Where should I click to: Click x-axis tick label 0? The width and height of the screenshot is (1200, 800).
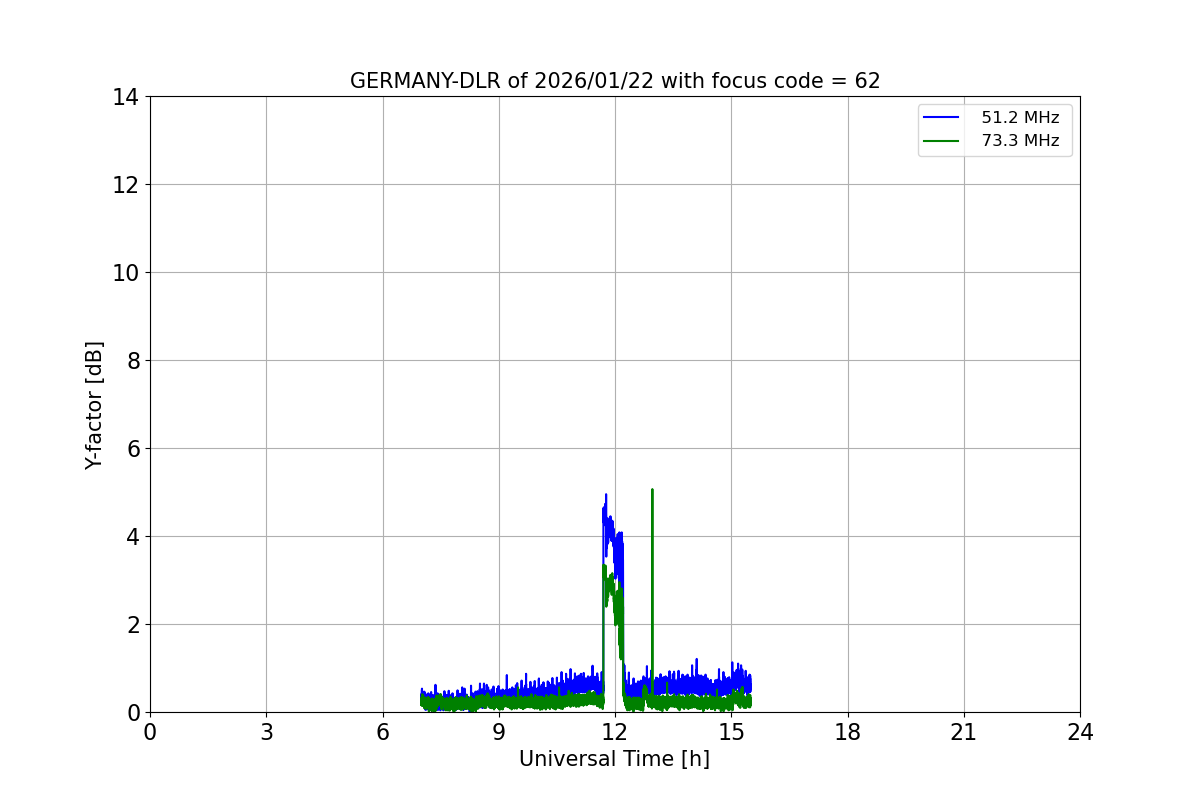150,732
